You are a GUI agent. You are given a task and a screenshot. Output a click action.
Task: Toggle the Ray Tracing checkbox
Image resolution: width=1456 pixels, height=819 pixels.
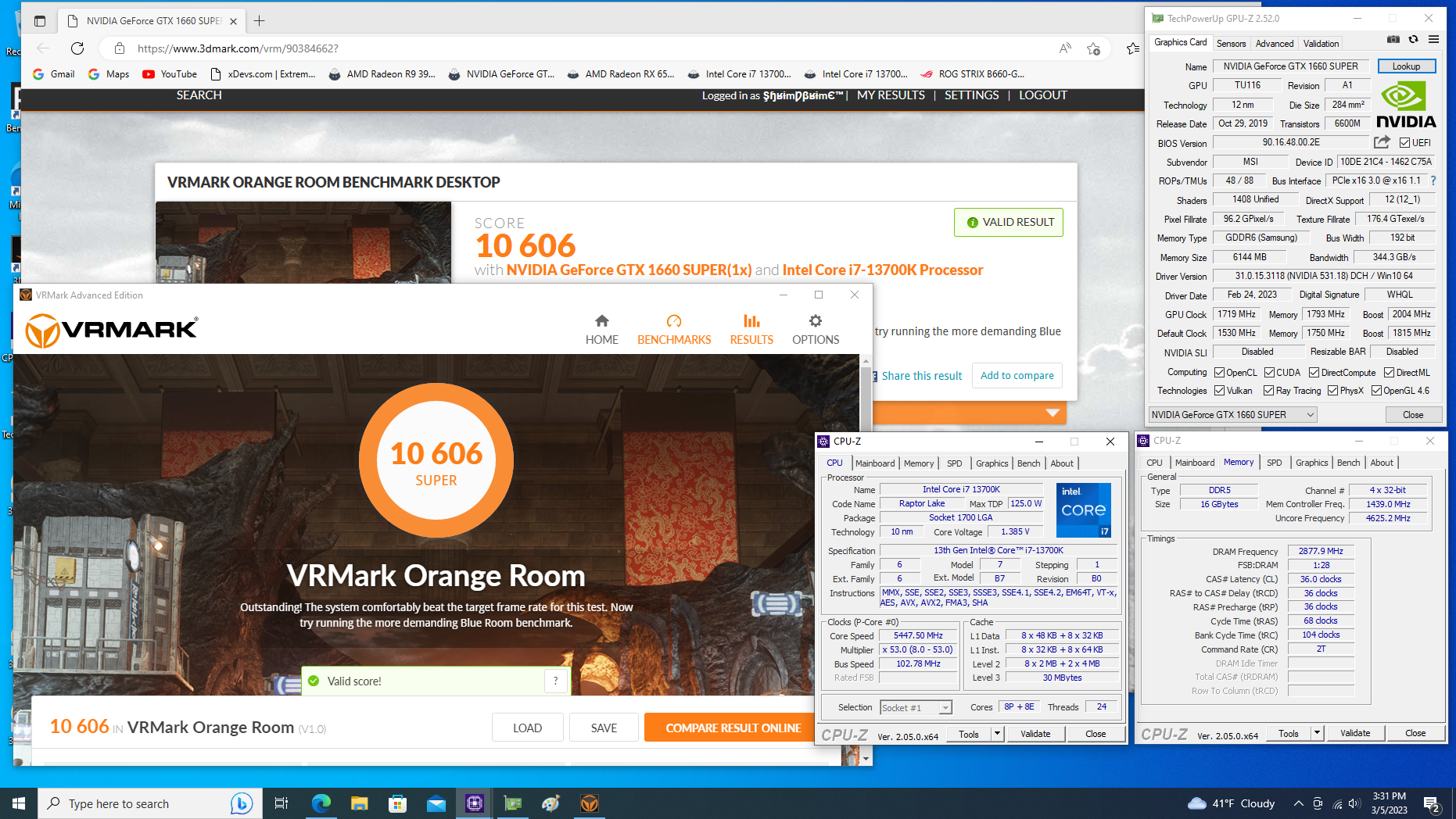pos(1268,391)
